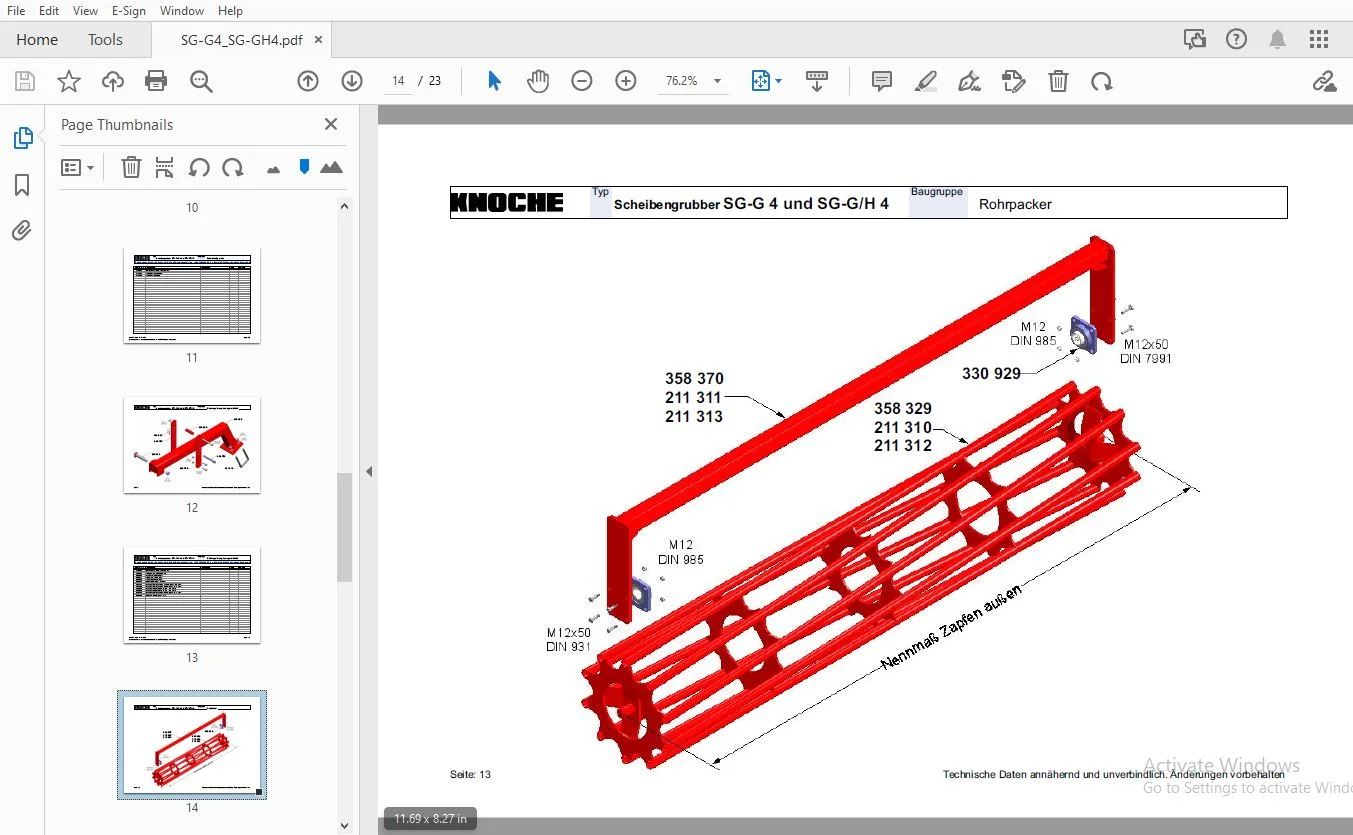Close the SG-G4_SG-GH4.pdf tab
This screenshot has height=835, width=1353.
[x=319, y=40]
